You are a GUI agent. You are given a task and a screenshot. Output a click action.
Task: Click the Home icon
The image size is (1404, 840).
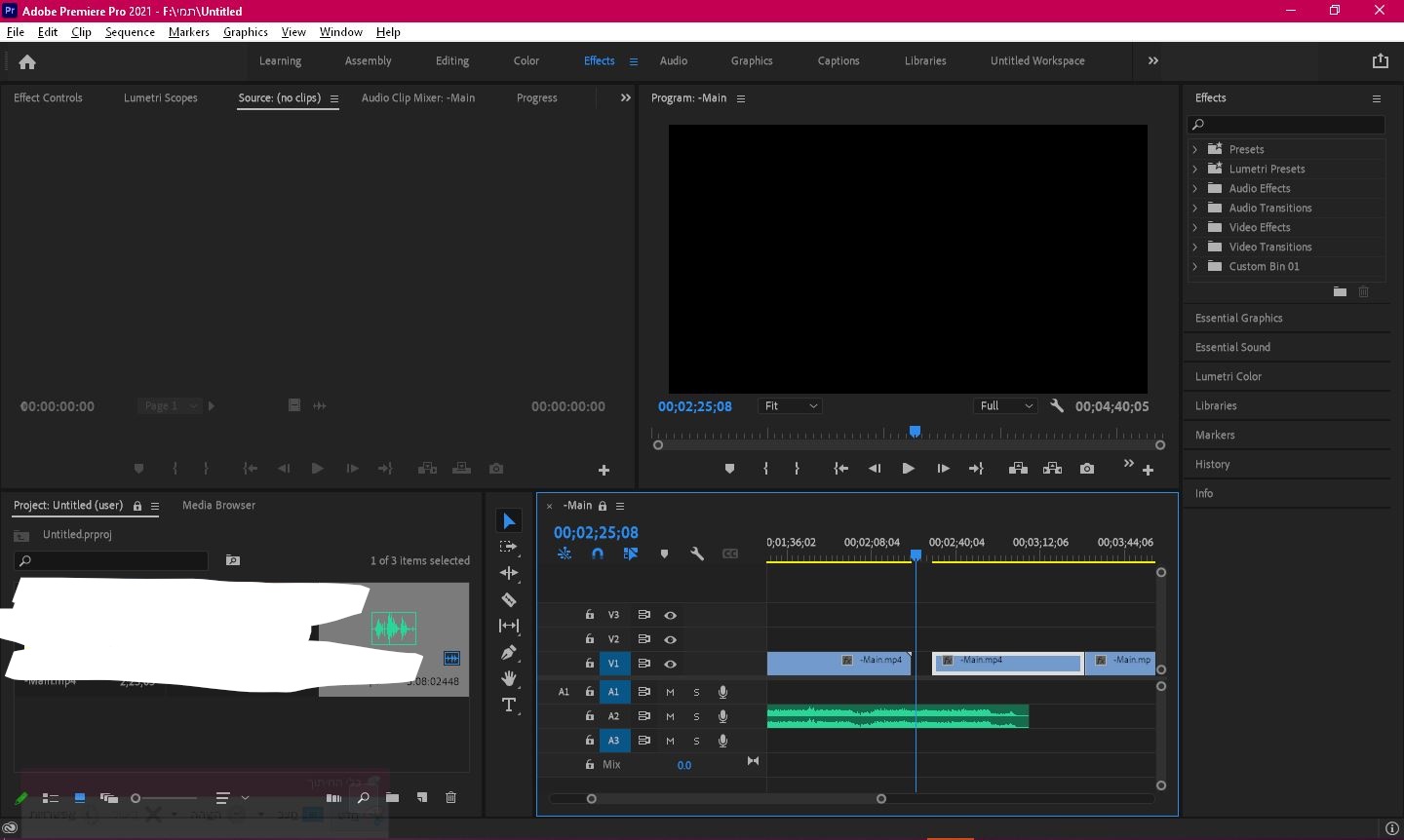point(27,62)
